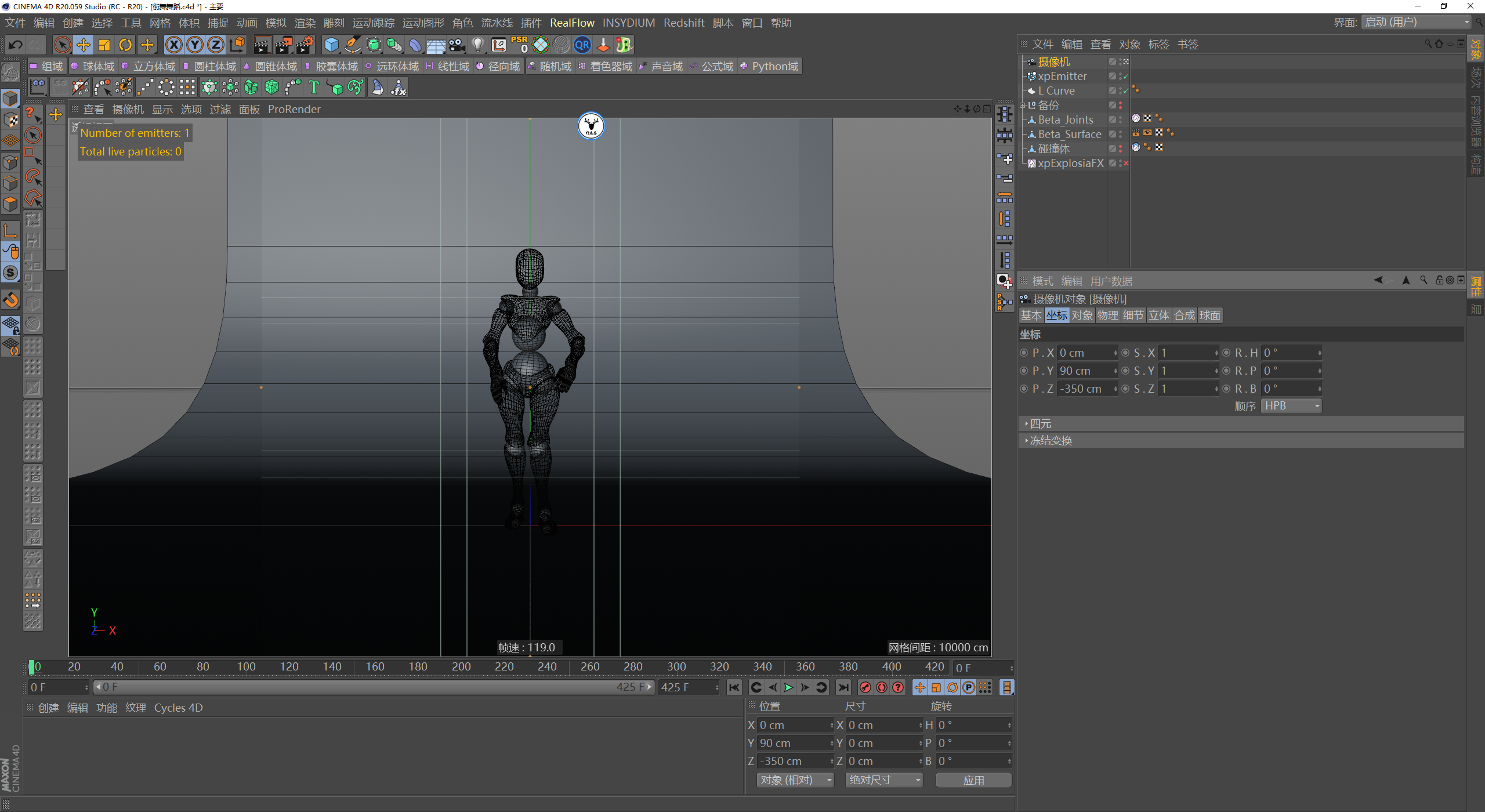
Task: Toggle the Z axis lock
Action: (x=215, y=45)
